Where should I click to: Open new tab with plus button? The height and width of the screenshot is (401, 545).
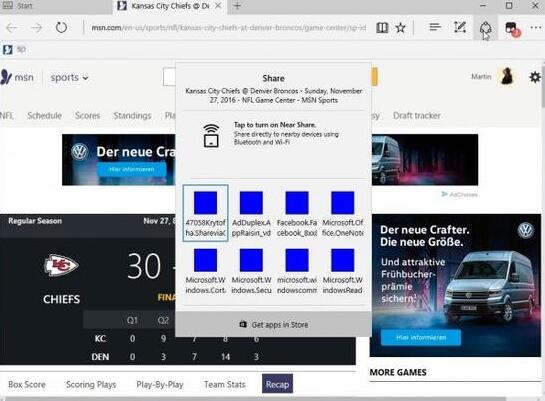[x=237, y=6]
